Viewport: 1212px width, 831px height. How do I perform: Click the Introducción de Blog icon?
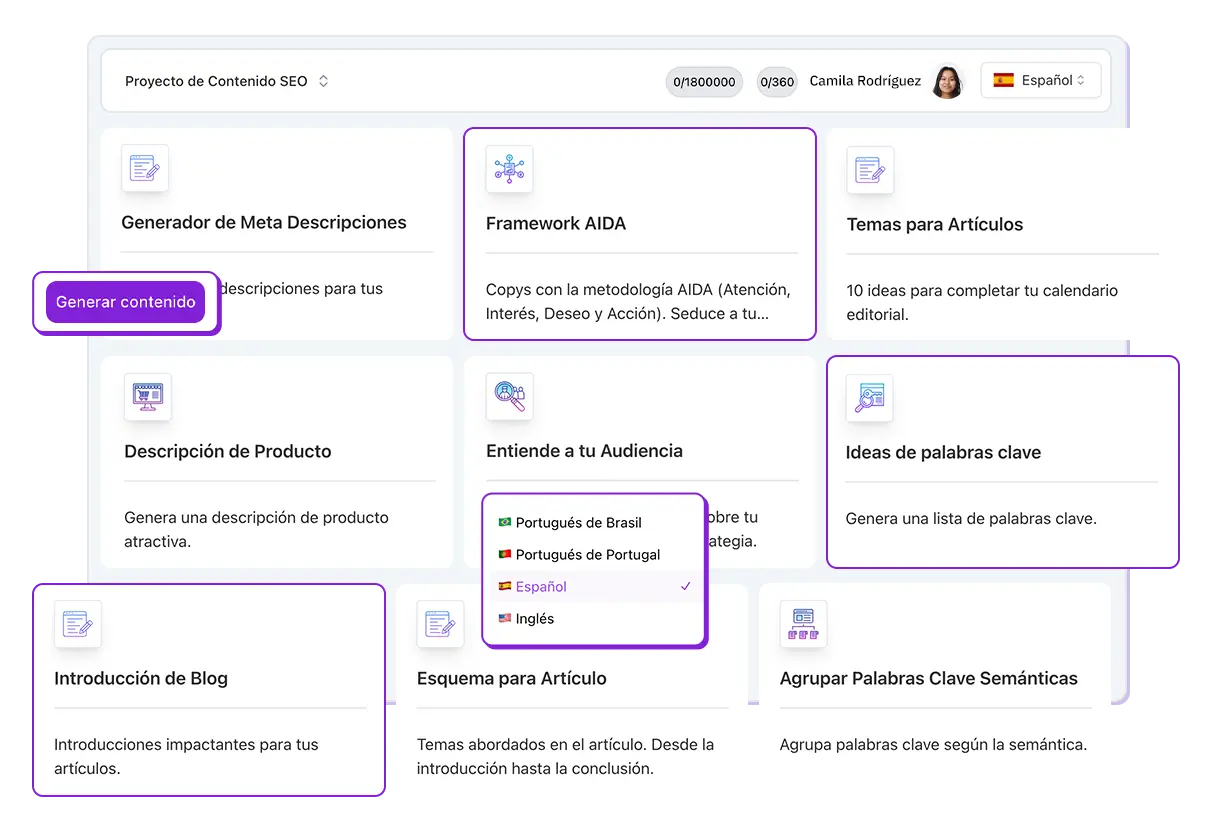78,624
